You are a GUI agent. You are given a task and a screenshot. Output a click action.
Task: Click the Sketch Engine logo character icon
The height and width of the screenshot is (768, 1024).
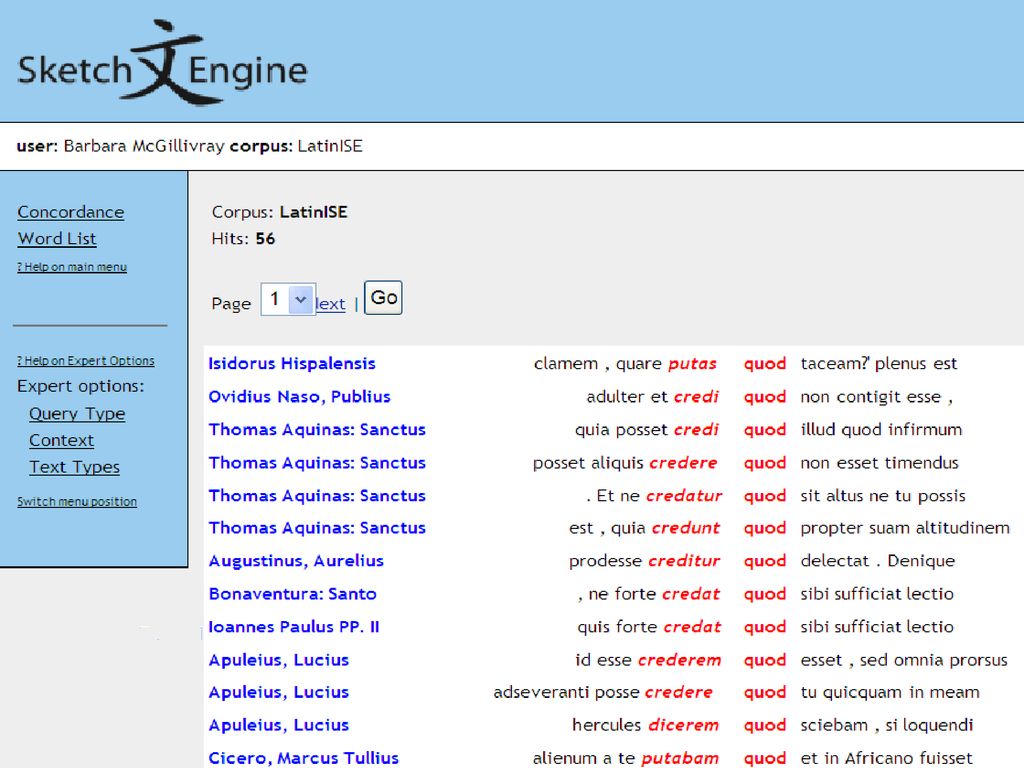164,64
